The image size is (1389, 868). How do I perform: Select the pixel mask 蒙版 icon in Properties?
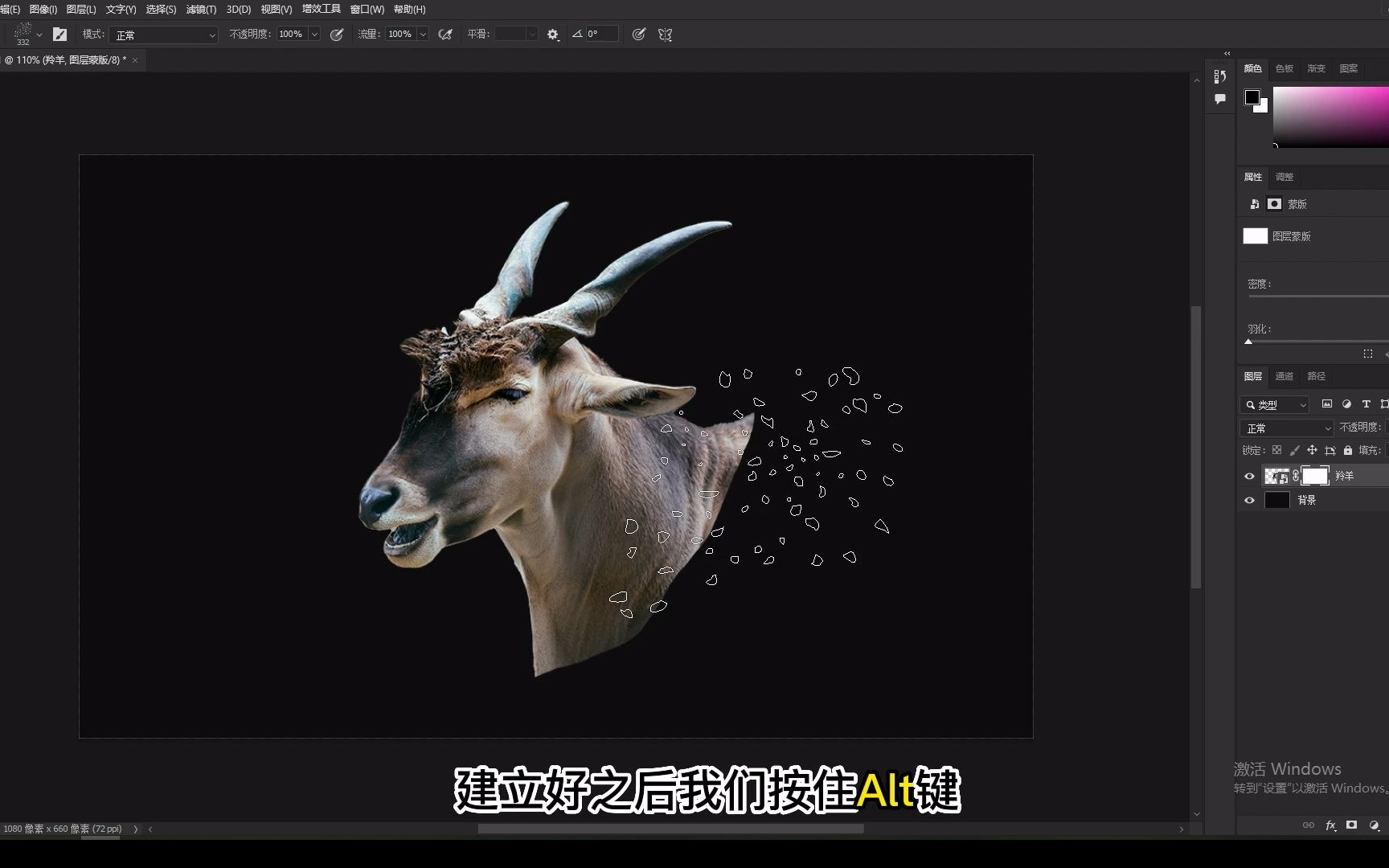[1274, 204]
